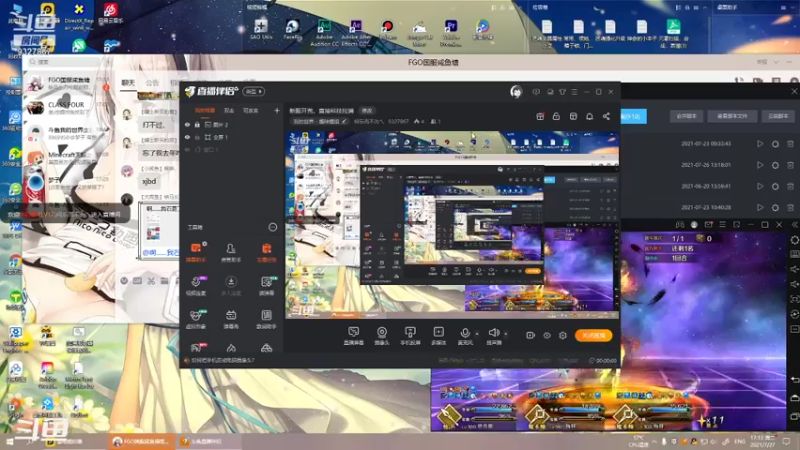Play the 2021-06-20 script entry
Screen dimensions: 800x450
760,186
